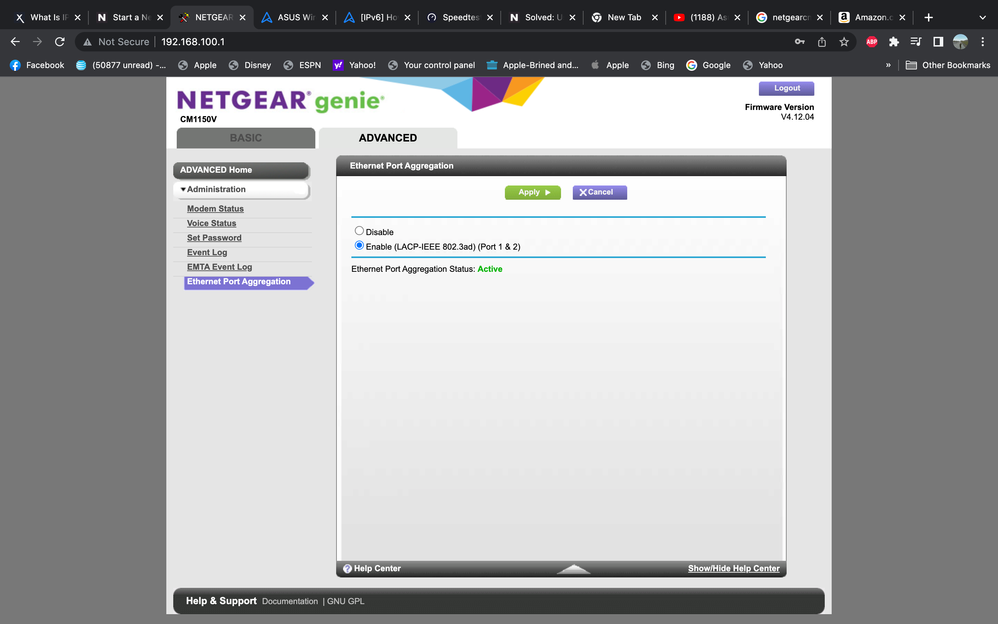Click the browser back arrow
998x624 pixels.
(15, 41)
